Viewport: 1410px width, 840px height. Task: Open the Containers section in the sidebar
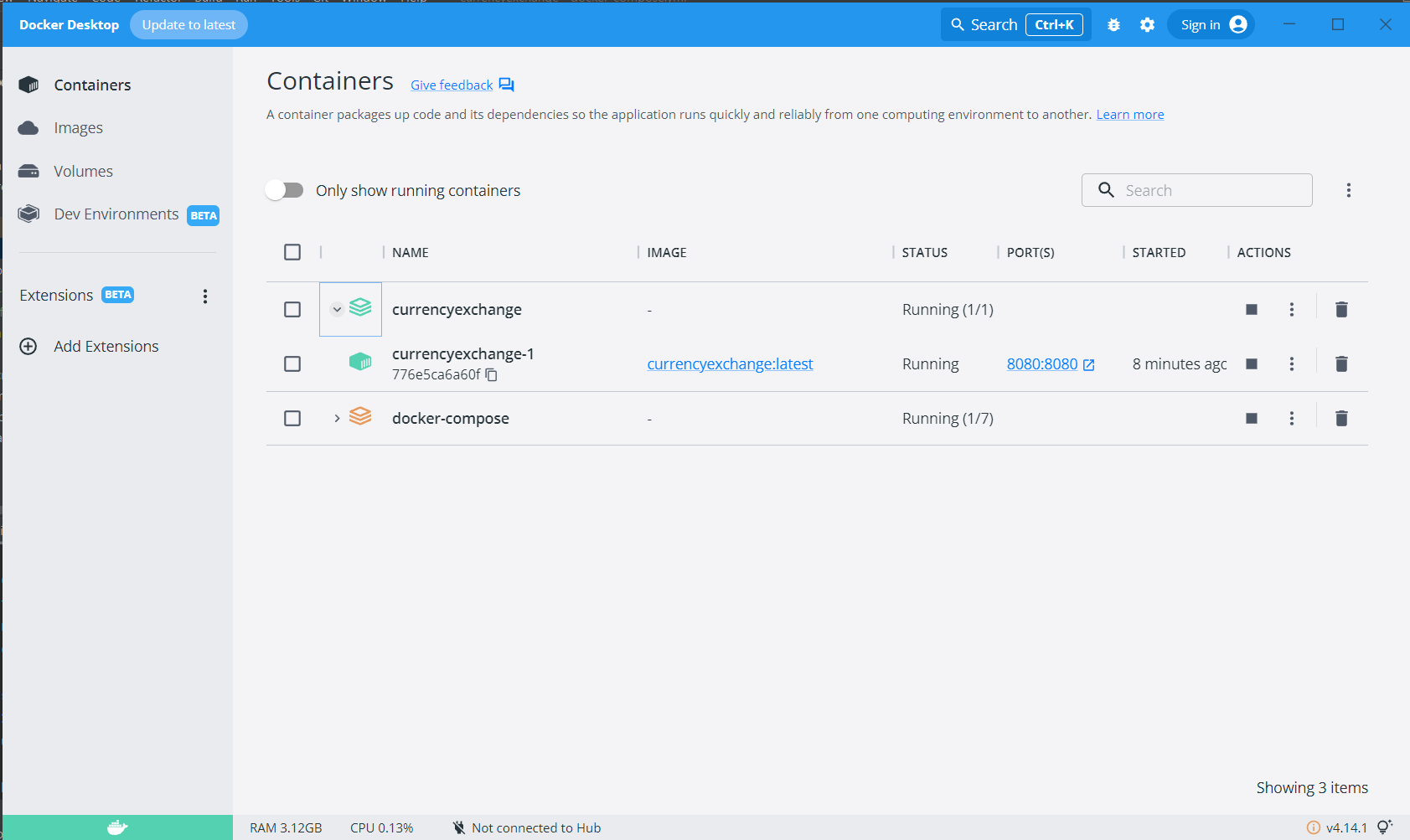(92, 85)
